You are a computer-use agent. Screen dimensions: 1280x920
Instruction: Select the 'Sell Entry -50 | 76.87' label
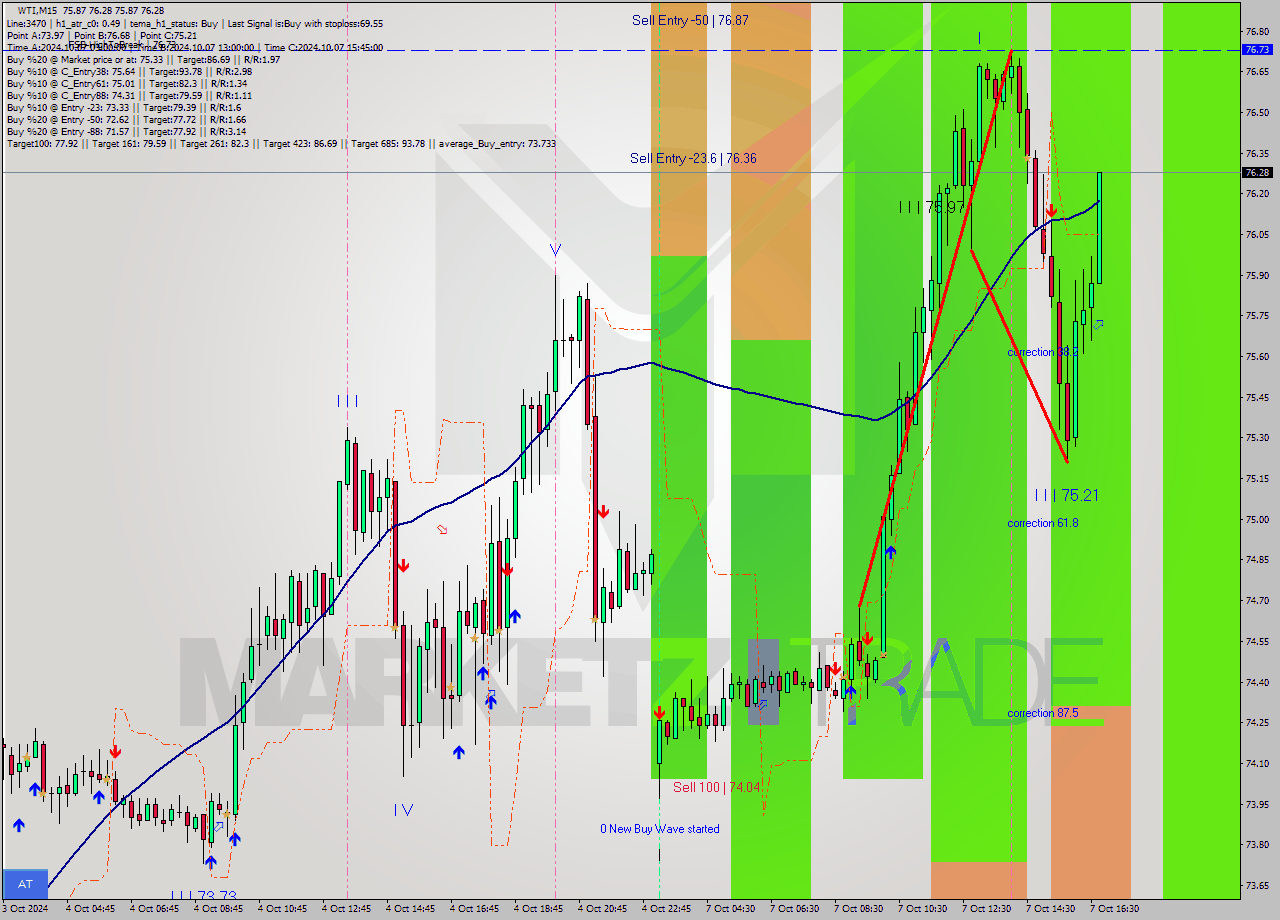[690, 20]
